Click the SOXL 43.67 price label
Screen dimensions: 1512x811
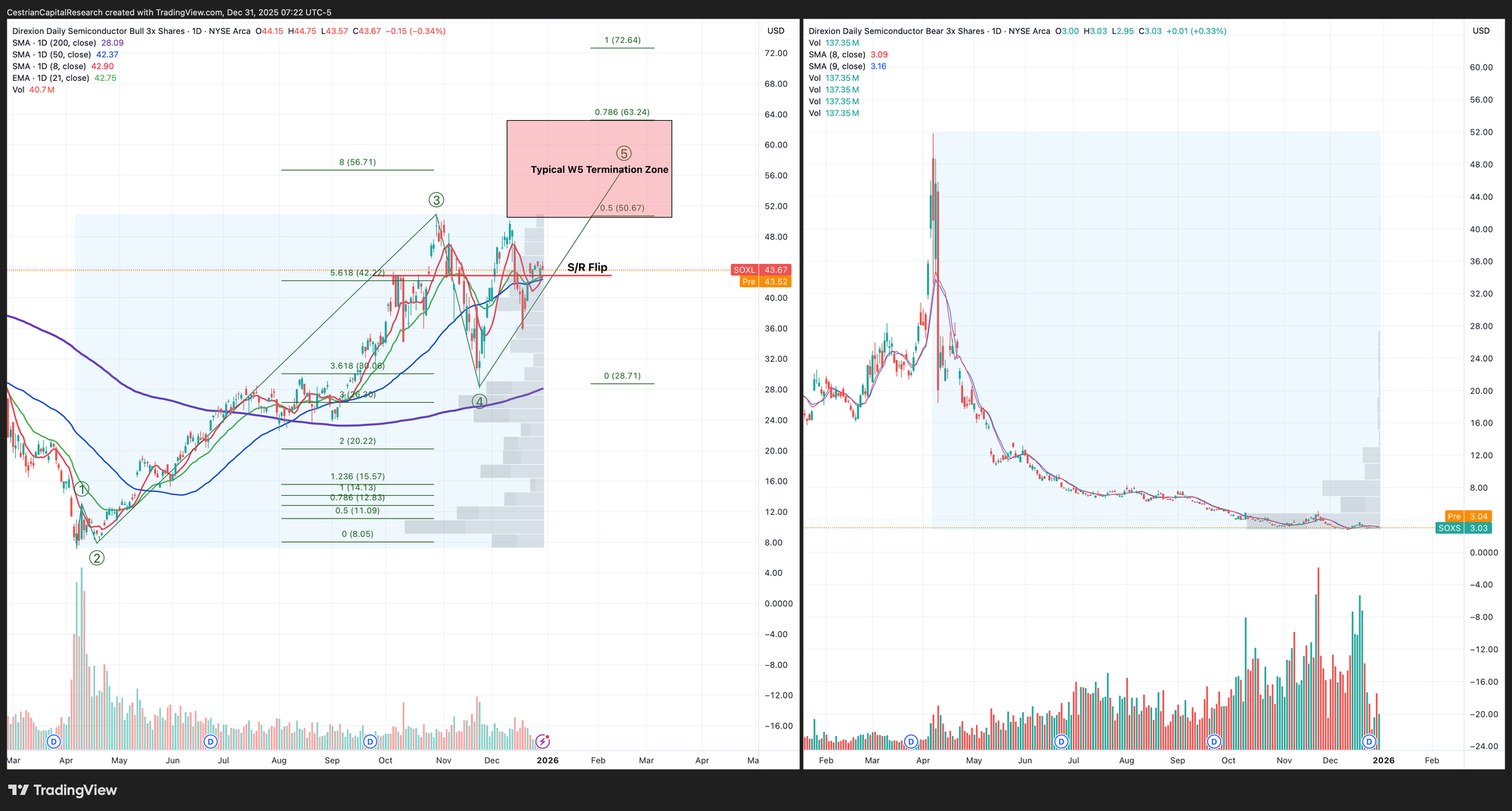pyautogui.click(x=761, y=270)
